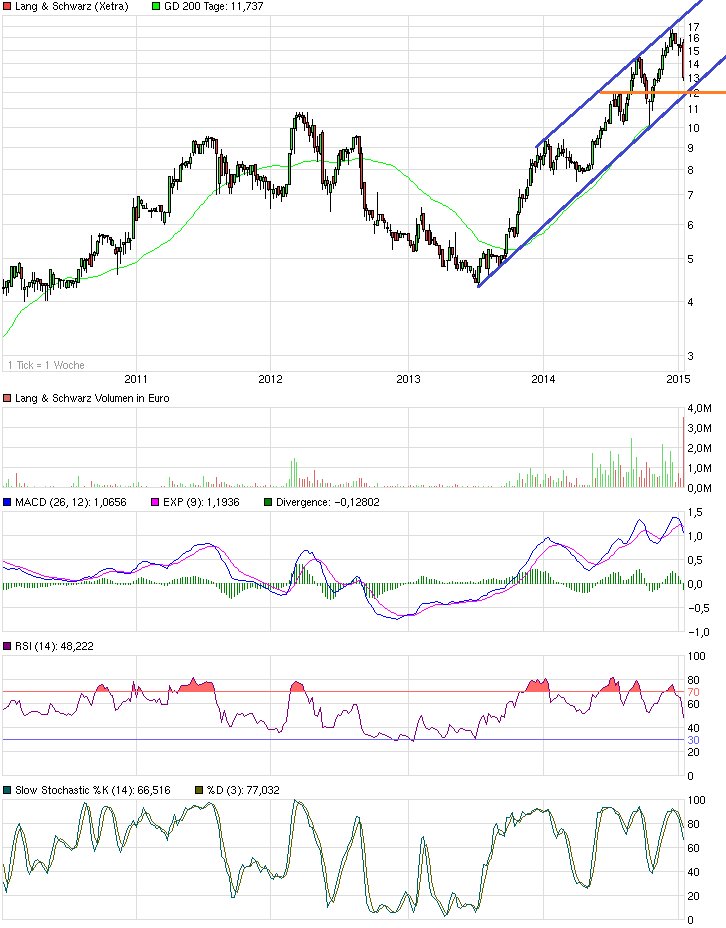
Task: Click the RSI axis value 100
Action: point(697,656)
